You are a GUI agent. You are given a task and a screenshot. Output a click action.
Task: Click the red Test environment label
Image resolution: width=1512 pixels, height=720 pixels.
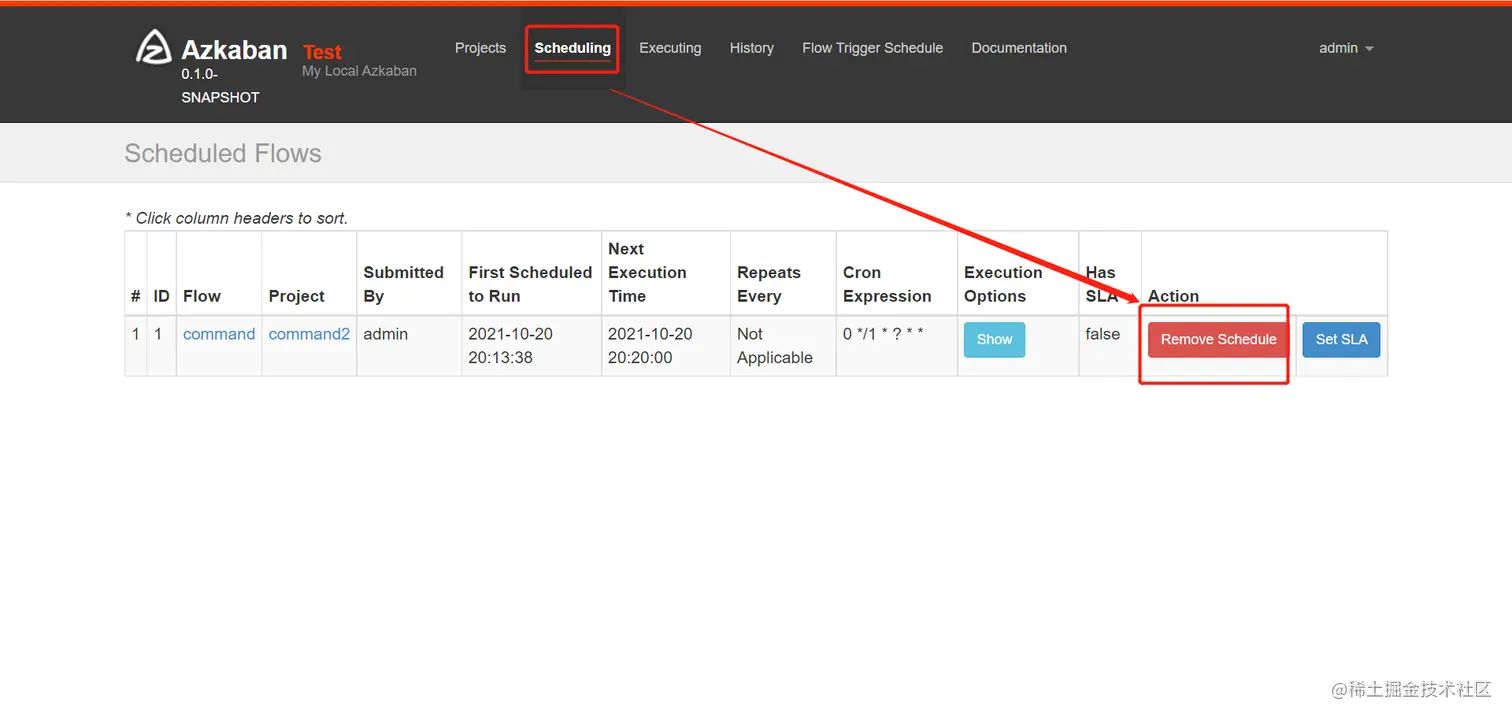322,52
